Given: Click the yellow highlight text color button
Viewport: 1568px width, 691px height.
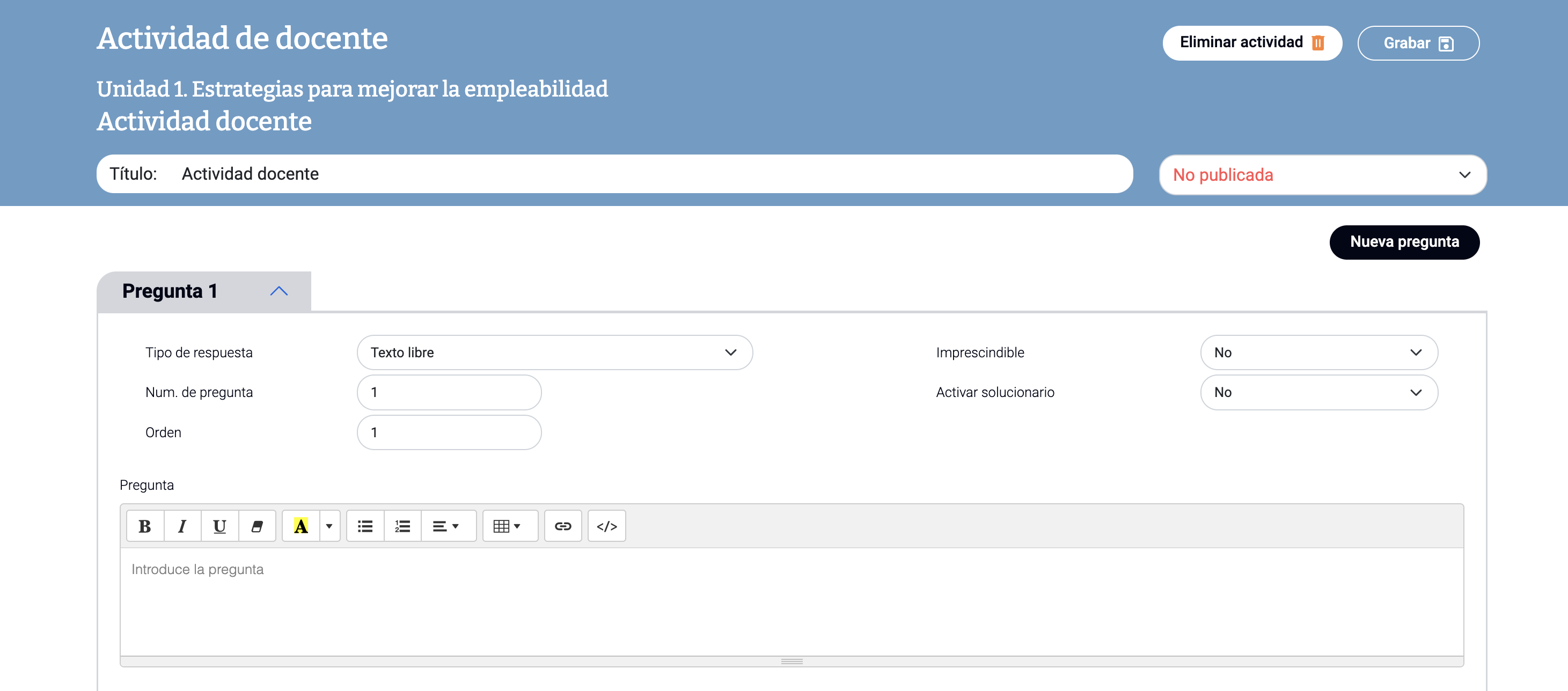Looking at the screenshot, I should coord(301,526).
